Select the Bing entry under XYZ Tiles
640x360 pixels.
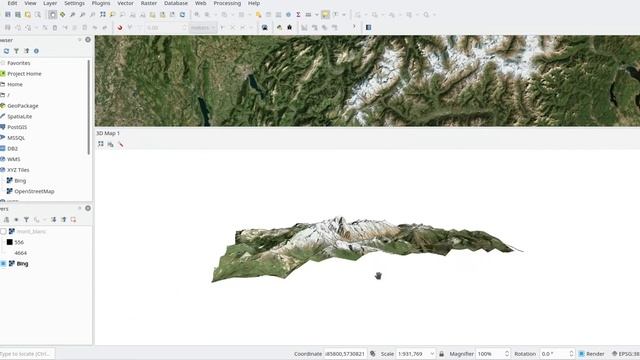(20, 180)
